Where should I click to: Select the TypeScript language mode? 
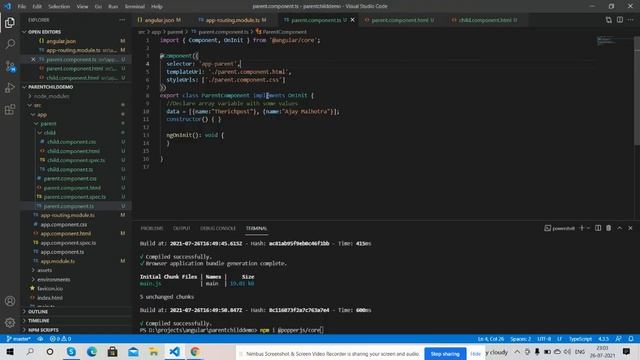coord(580,339)
